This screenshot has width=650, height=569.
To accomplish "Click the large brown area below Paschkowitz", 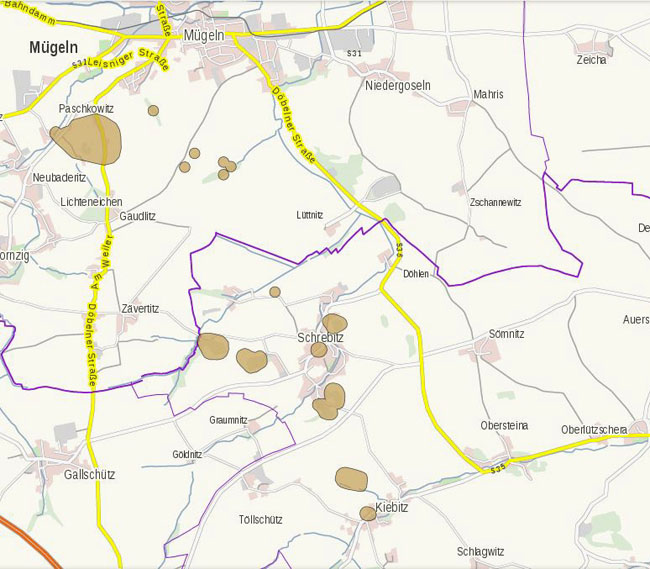I will (88, 139).
